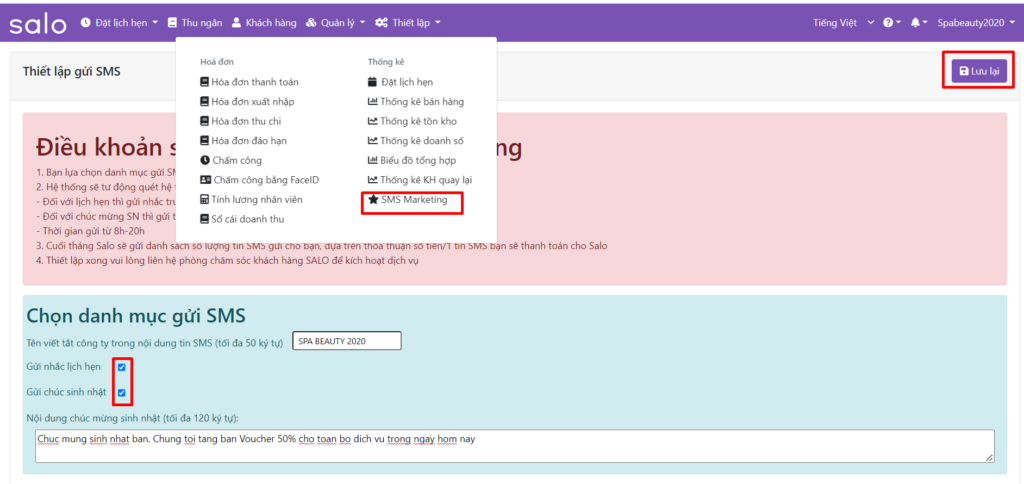
Task: Click the ID card icon beside Chấm công bằng FaceID
Action: (x=205, y=180)
